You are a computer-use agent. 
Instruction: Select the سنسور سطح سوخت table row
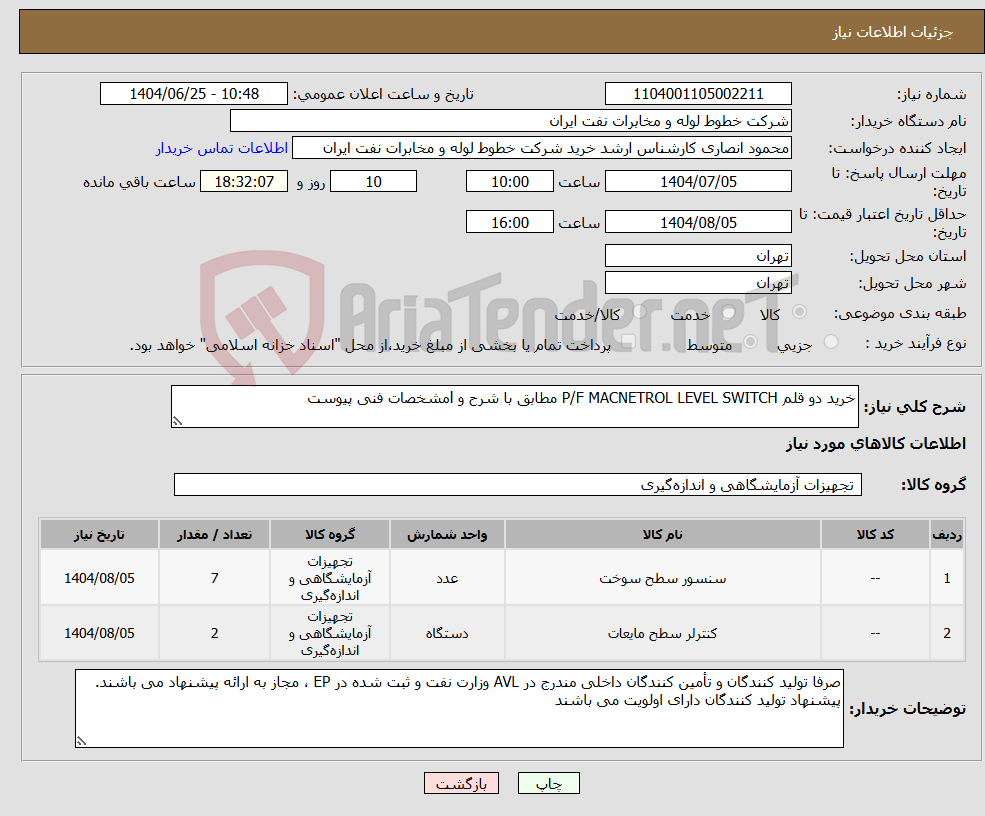[x=663, y=577]
